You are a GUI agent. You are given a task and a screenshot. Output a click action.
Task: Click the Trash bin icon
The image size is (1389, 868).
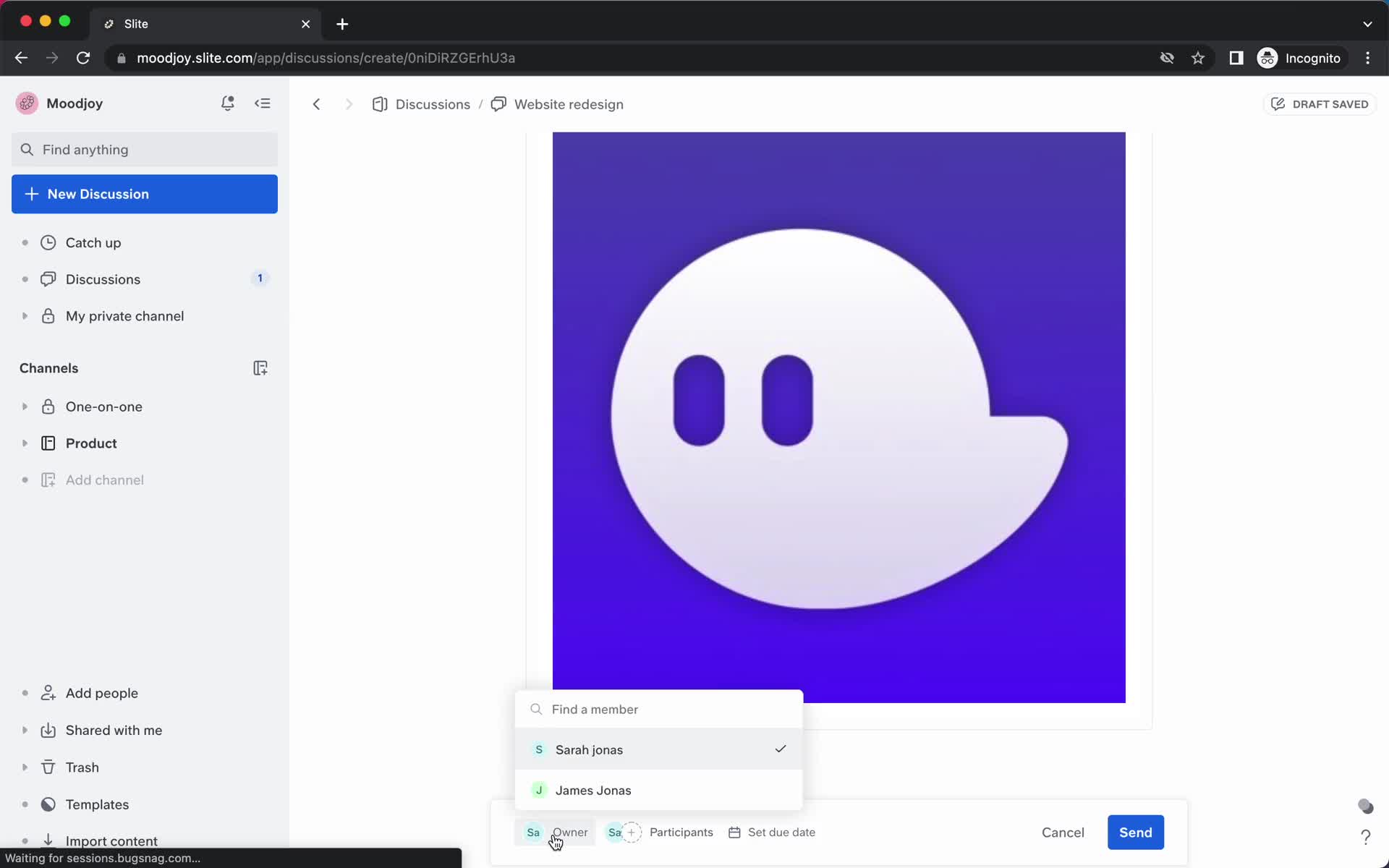pyautogui.click(x=48, y=767)
